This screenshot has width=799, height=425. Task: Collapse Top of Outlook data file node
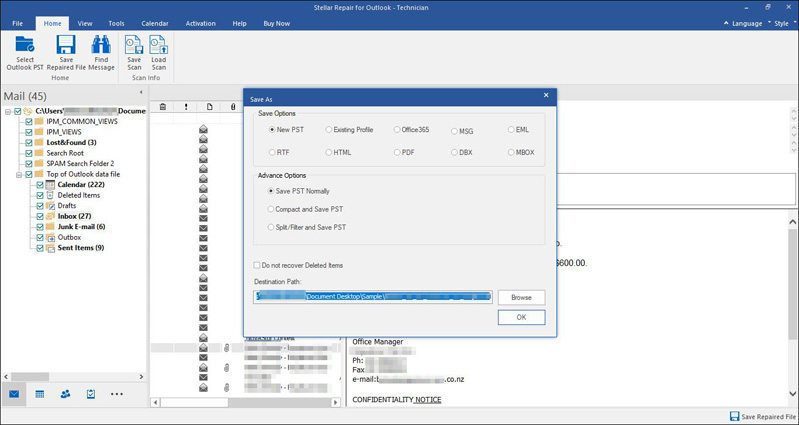click(19, 174)
